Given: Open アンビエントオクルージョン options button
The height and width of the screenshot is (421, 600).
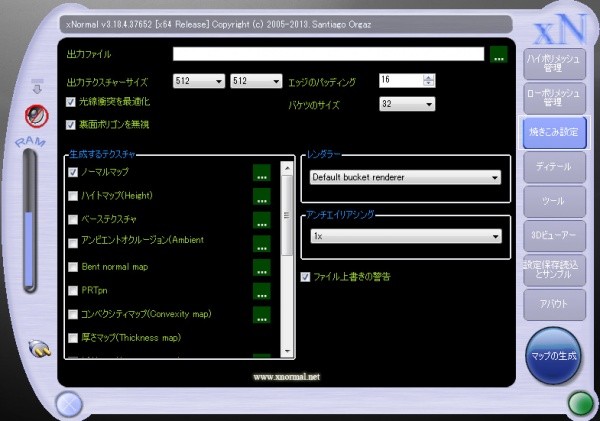Looking at the screenshot, I should 262,244.
